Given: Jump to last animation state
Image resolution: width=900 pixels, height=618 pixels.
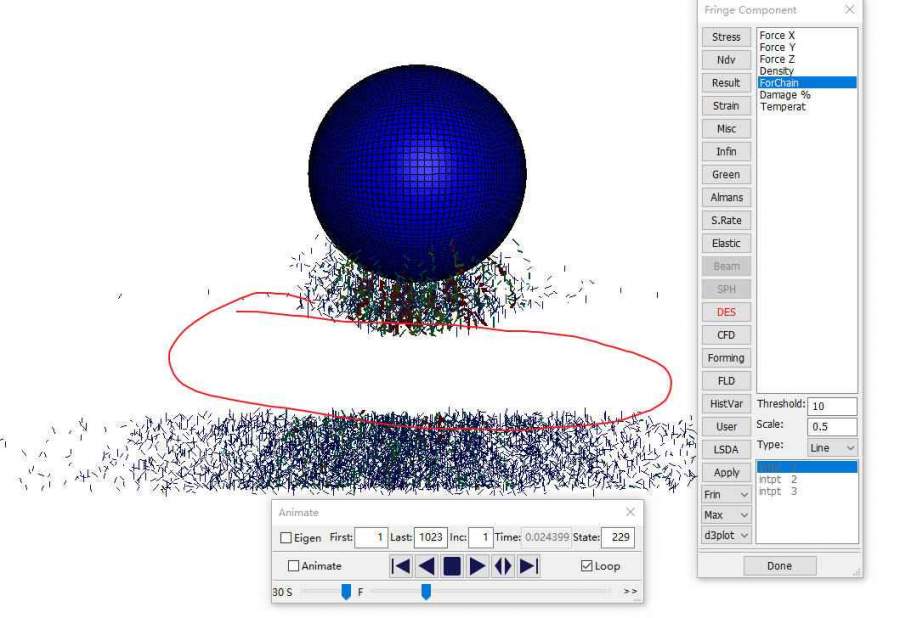Looking at the screenshot, I should click(x=529, y=566).
